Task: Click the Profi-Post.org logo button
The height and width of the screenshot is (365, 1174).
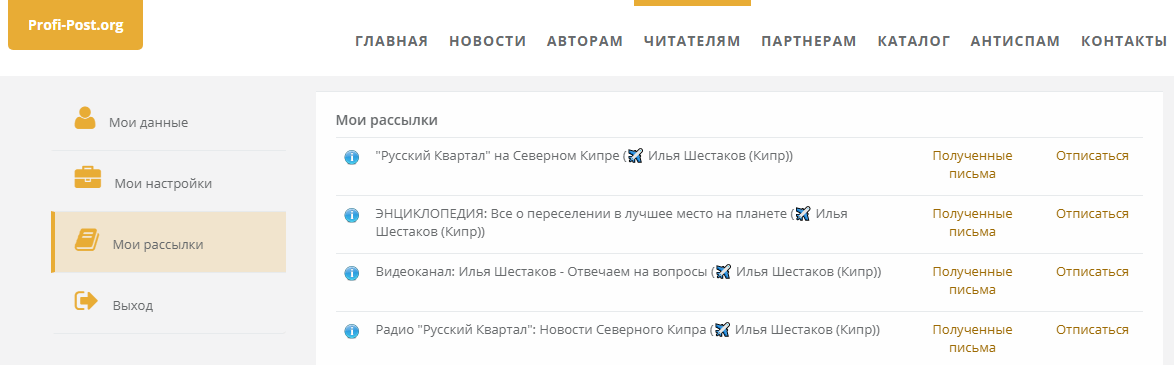Action: pyautogui.click(x=75, y=25)
